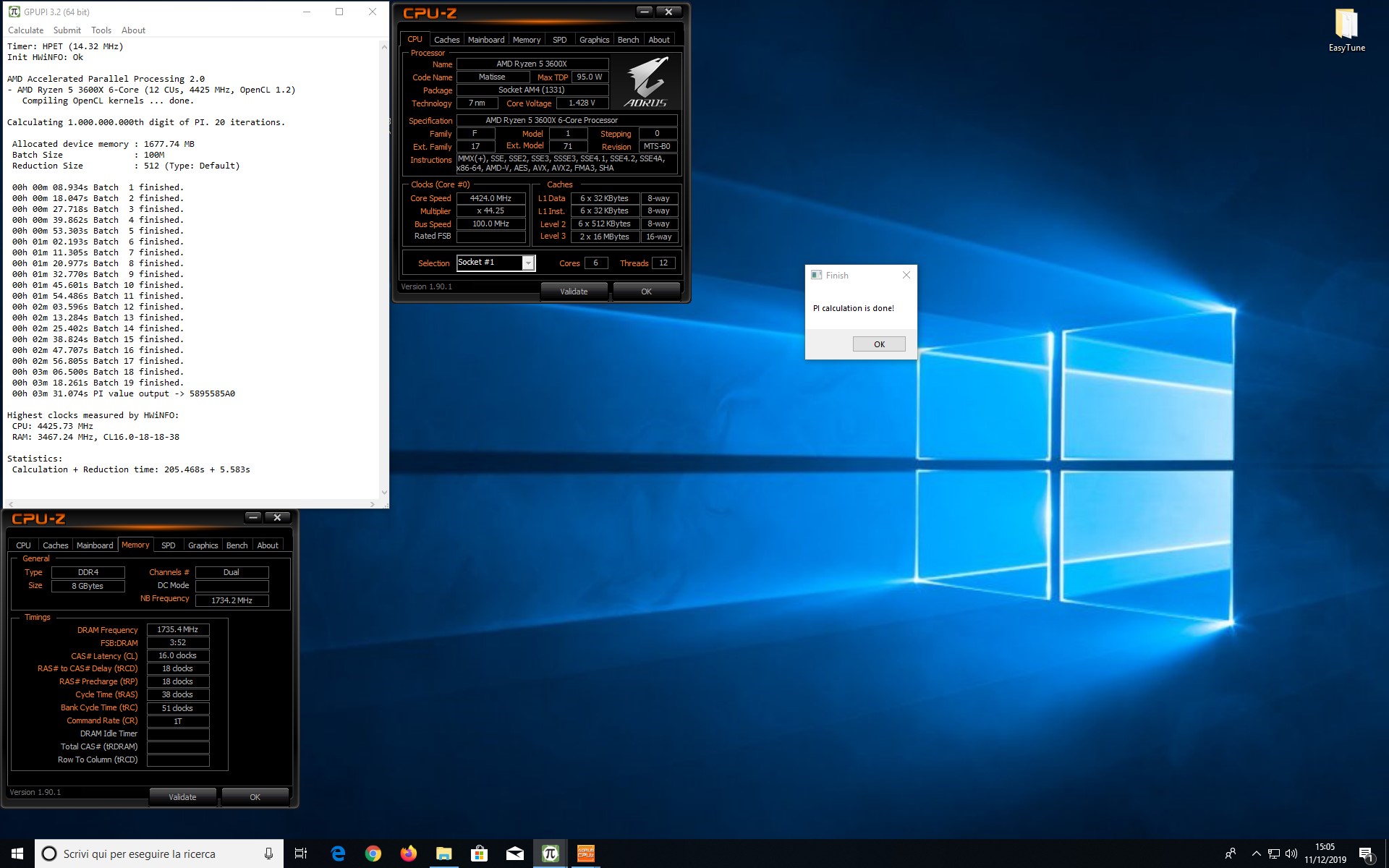Switch to CPU-Z in the taskbar
This screenshot has height=868, width=1389.
pyautogui.click(x=585, y=854)
